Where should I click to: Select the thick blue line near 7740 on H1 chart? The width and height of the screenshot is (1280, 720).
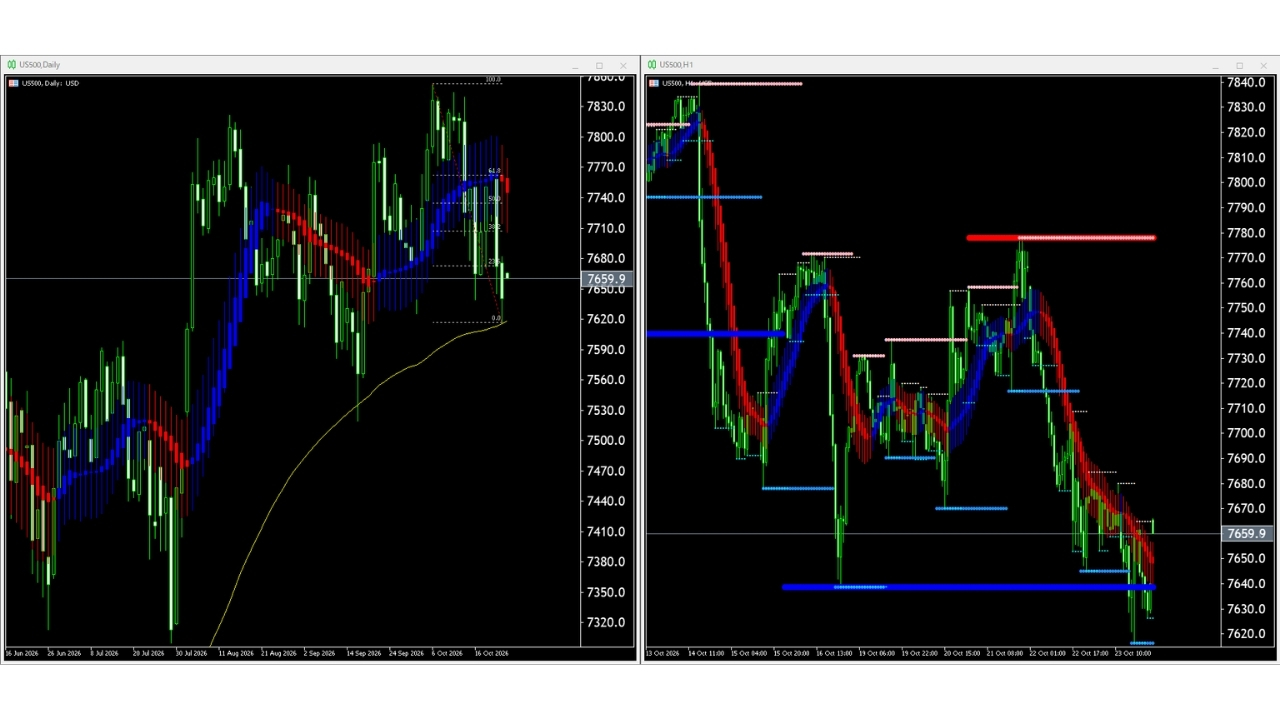click(x=715, y=333)
